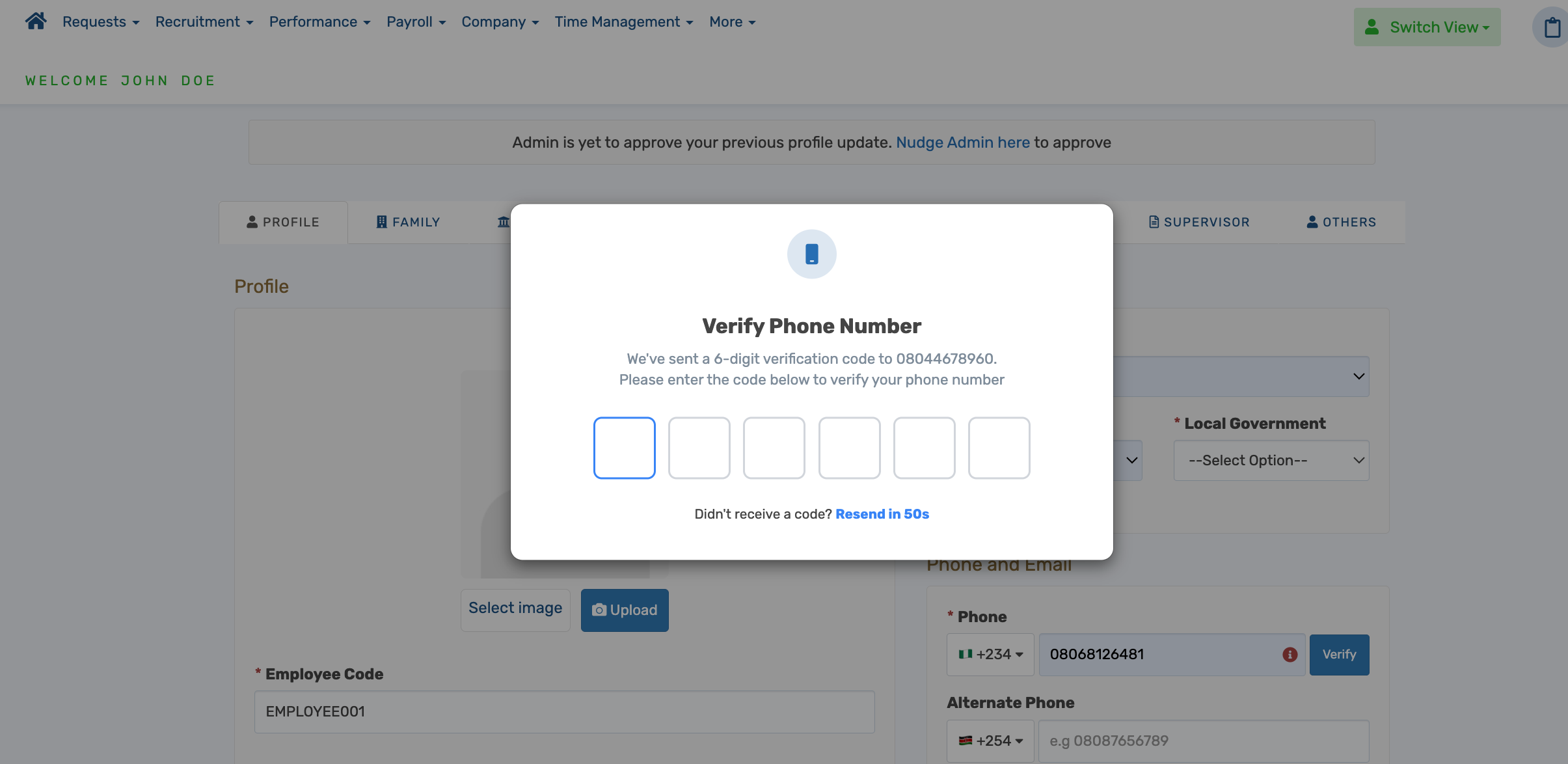Open the Payroll menu
The image size is (1568, 764).
pyautogui.click(x=416, y=21)
